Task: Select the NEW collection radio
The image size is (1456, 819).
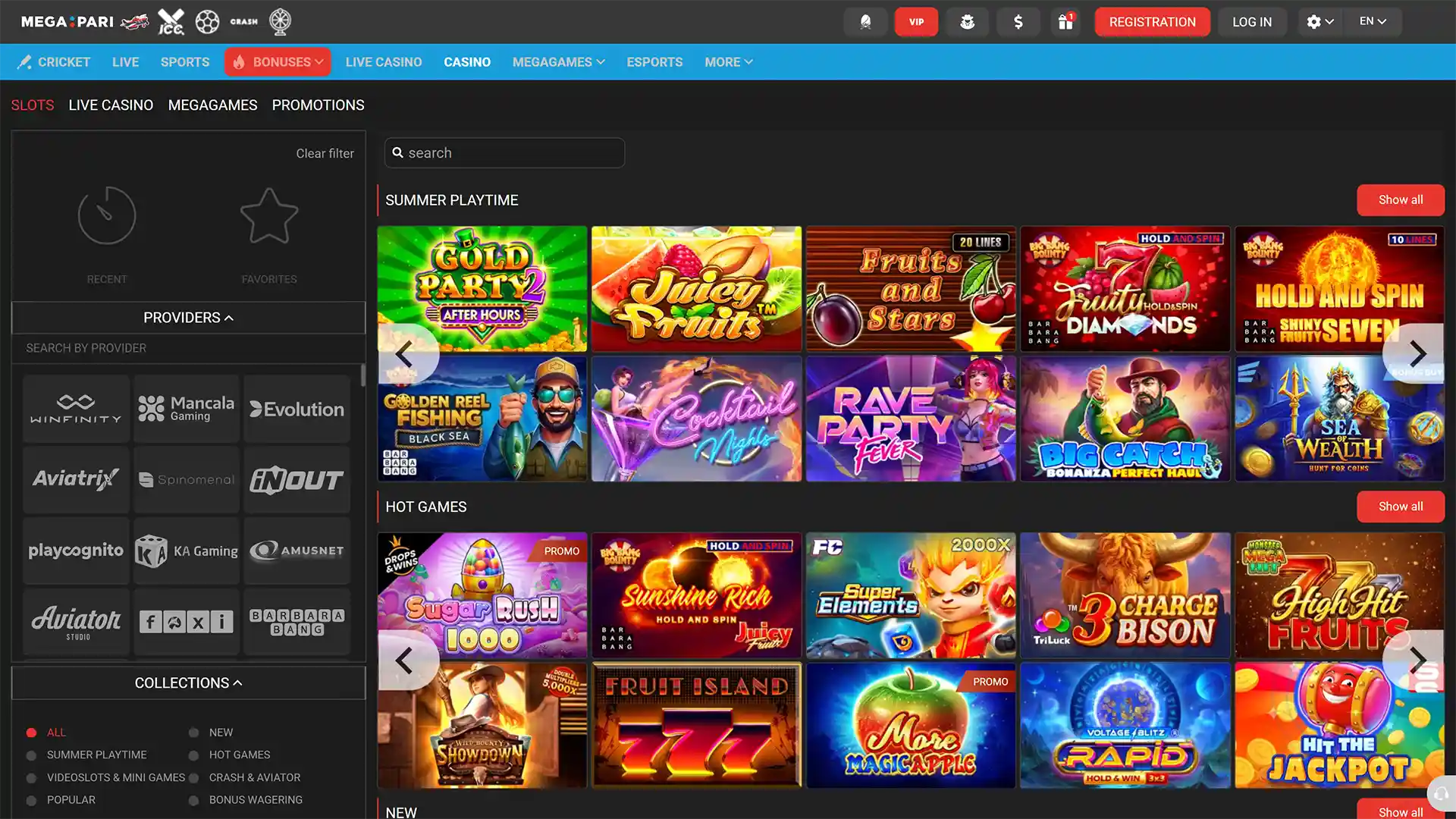Action: pos(194,733)
